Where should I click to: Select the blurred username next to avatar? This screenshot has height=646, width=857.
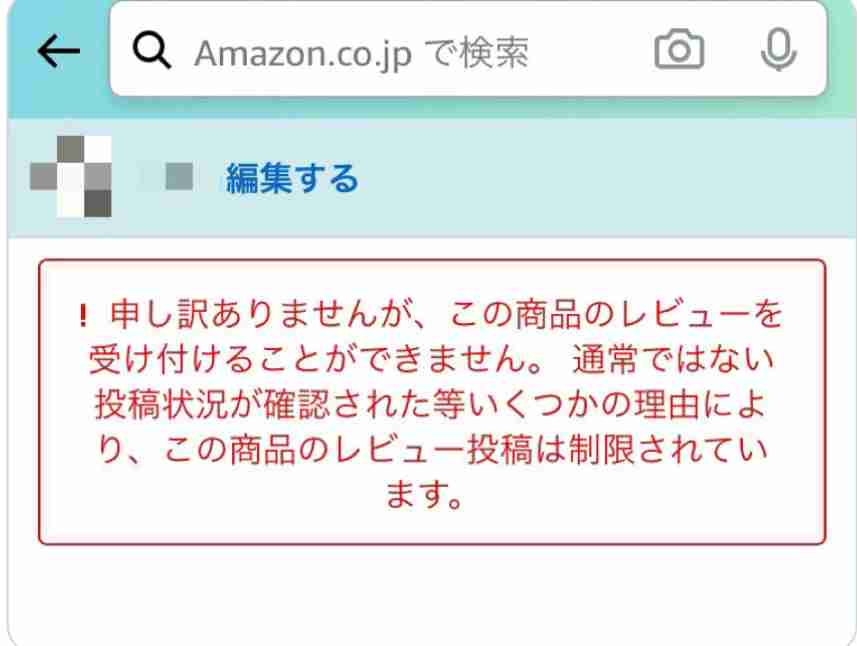168,177
